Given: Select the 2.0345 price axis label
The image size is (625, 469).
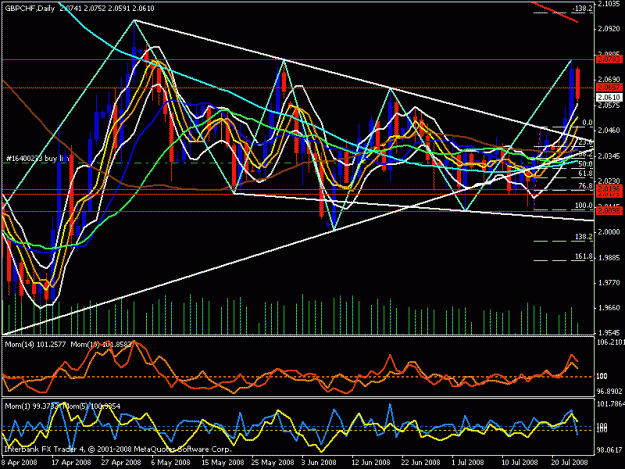Looking at the screenshot, I should (x=610, y=156).
